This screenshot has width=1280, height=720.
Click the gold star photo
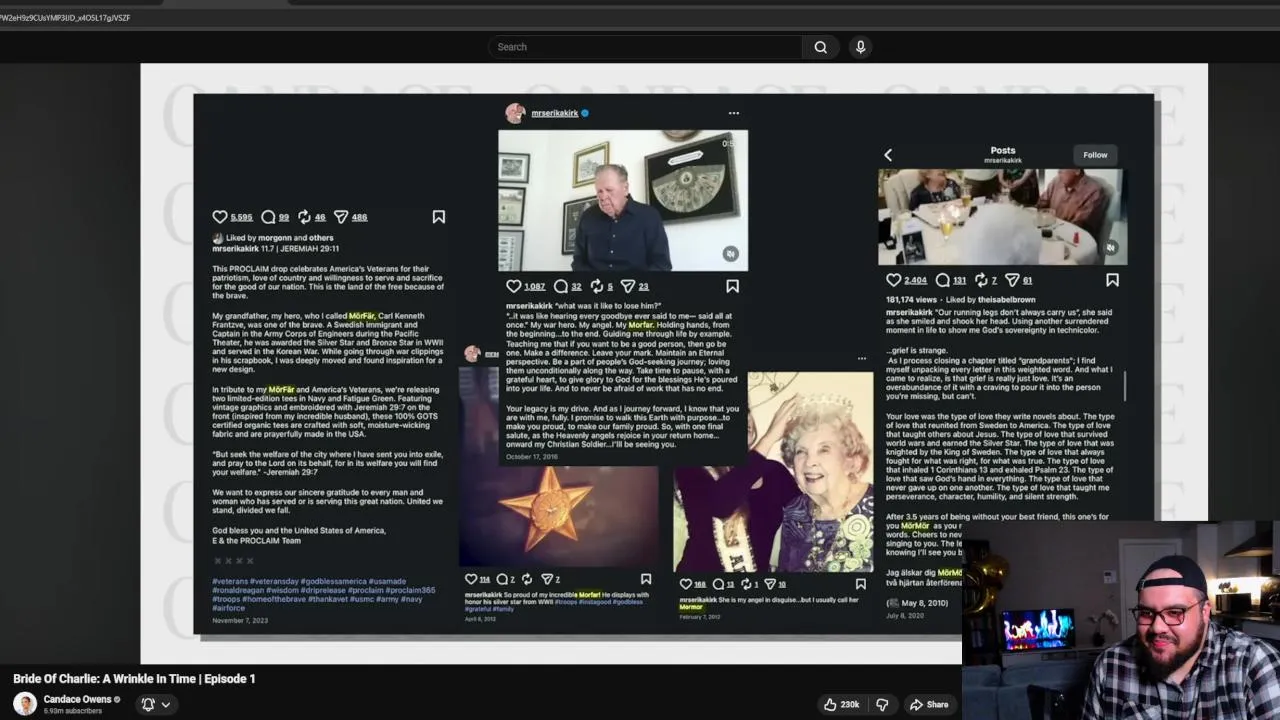click(x=559, y=516)
